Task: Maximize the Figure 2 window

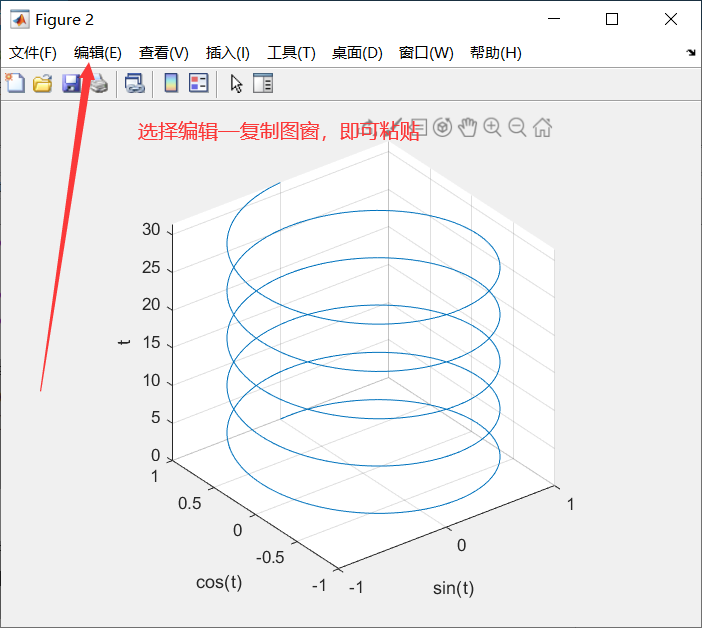Action: (x=612, y=19)
